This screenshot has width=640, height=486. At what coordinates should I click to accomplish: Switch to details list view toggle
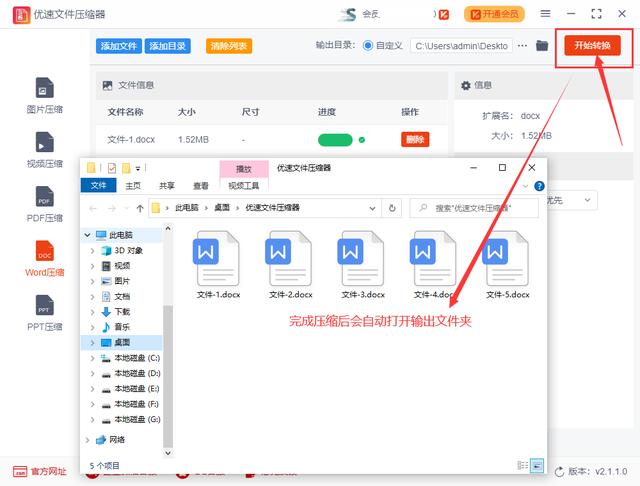(x=522, y=466)
